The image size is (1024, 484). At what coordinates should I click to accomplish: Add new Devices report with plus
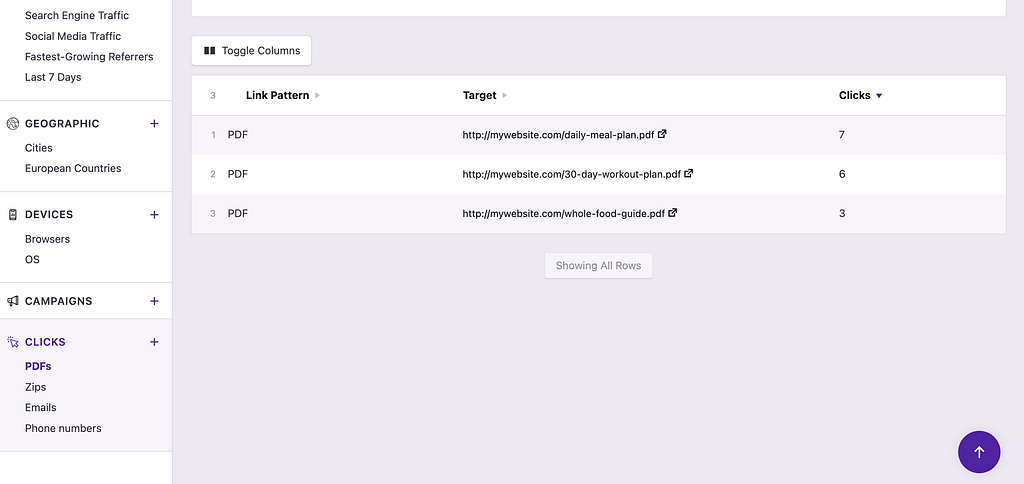click(x=154, y=215)
